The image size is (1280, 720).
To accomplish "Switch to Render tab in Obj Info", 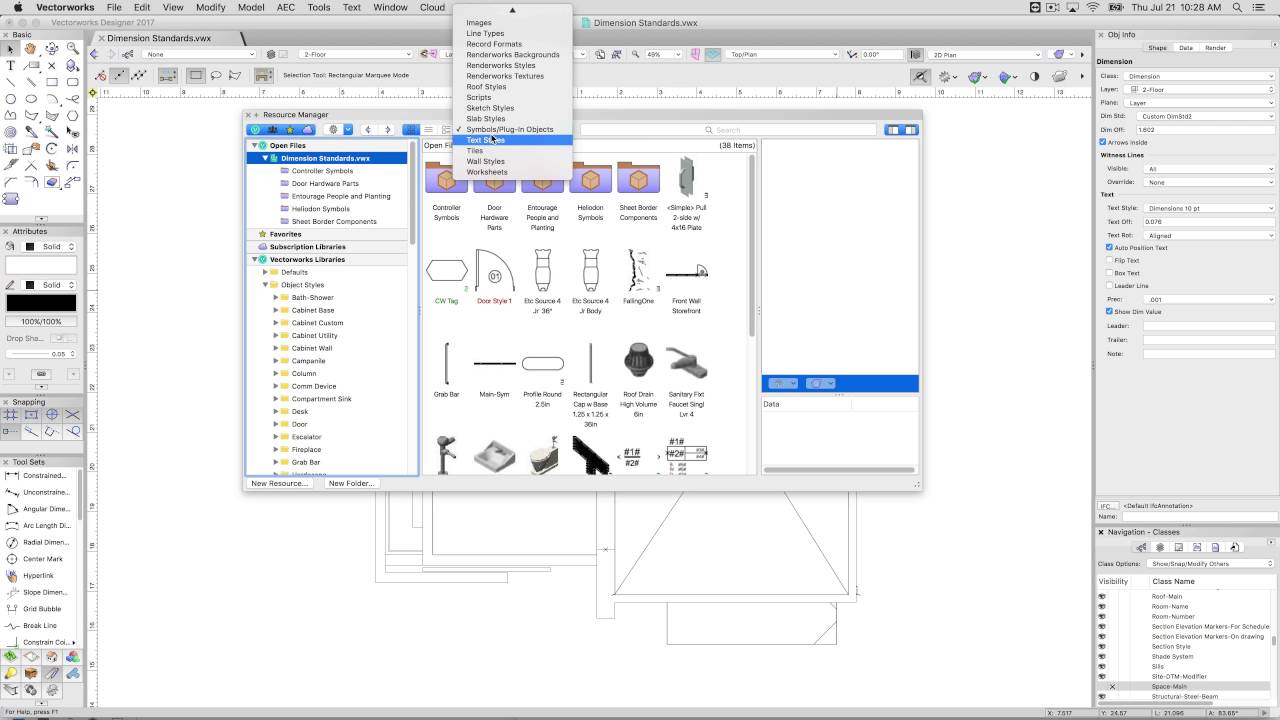I will pyautogui.click(x=1215, y=48).
